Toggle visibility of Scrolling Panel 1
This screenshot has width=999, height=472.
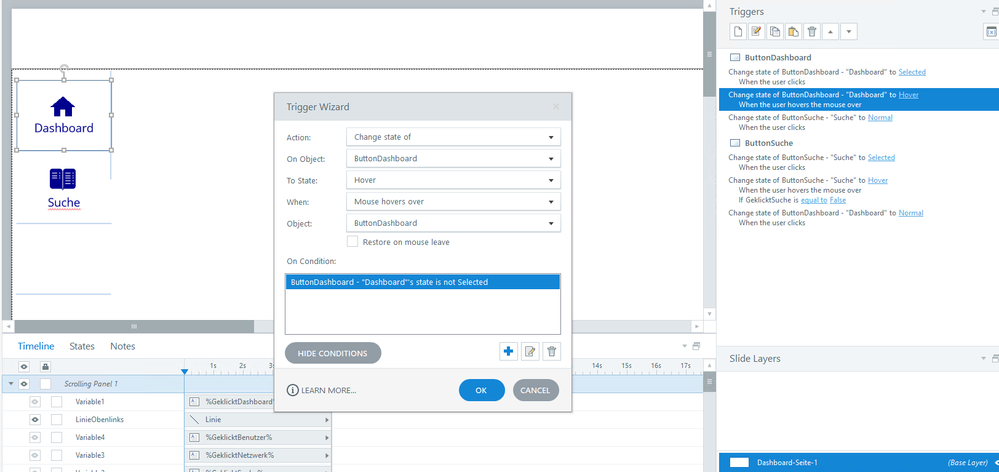25,384
